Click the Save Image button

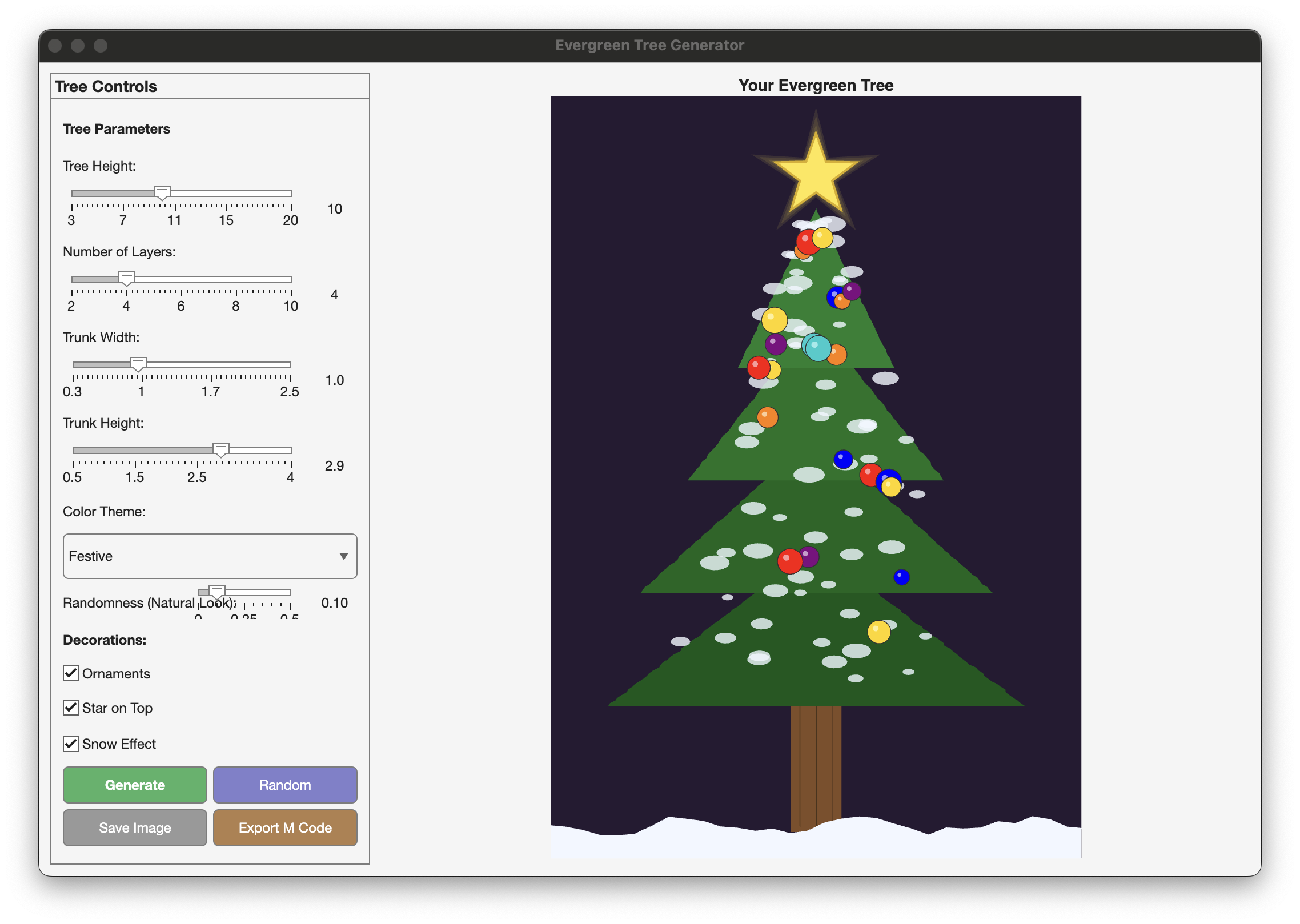coord(135,827)
